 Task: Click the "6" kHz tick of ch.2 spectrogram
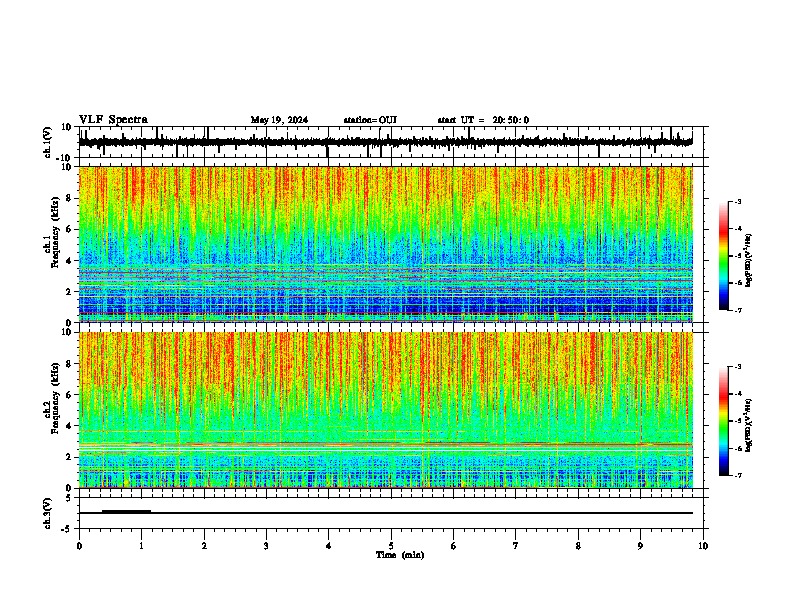(70, 395)
